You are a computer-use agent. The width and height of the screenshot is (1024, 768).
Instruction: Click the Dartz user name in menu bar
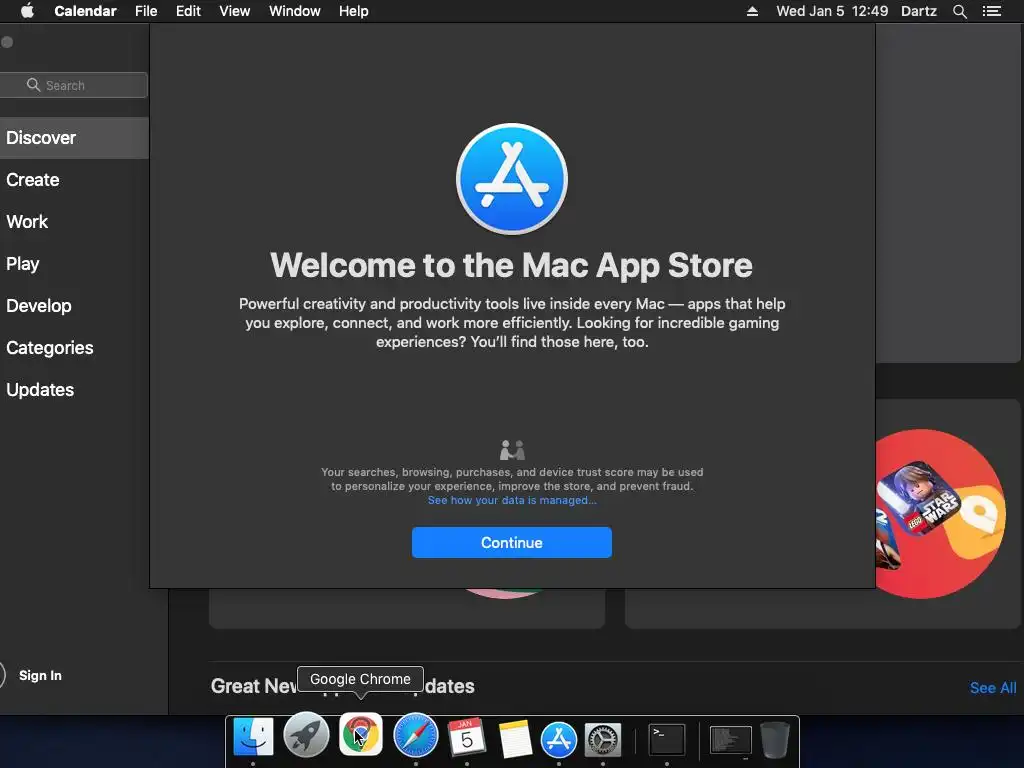[x=918, y=11]
